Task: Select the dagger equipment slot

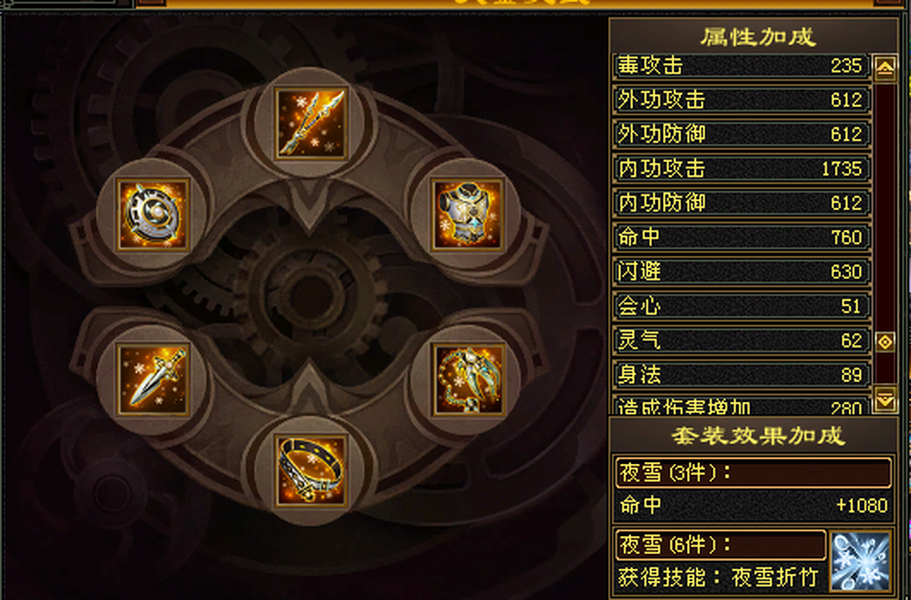Action: click(153, 380)
